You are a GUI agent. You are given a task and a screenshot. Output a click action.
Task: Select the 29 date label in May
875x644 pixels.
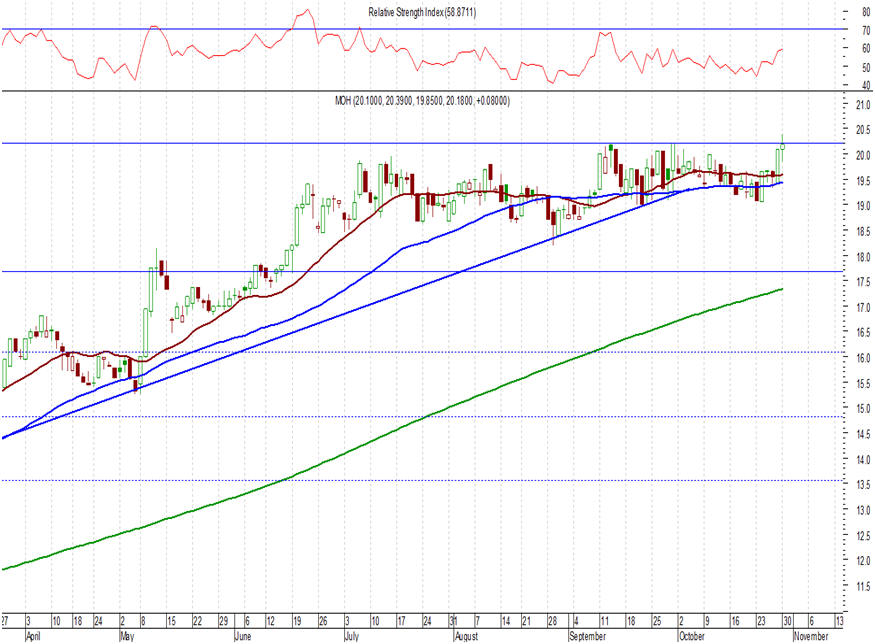pyautogui.click(x=223, y=621)
